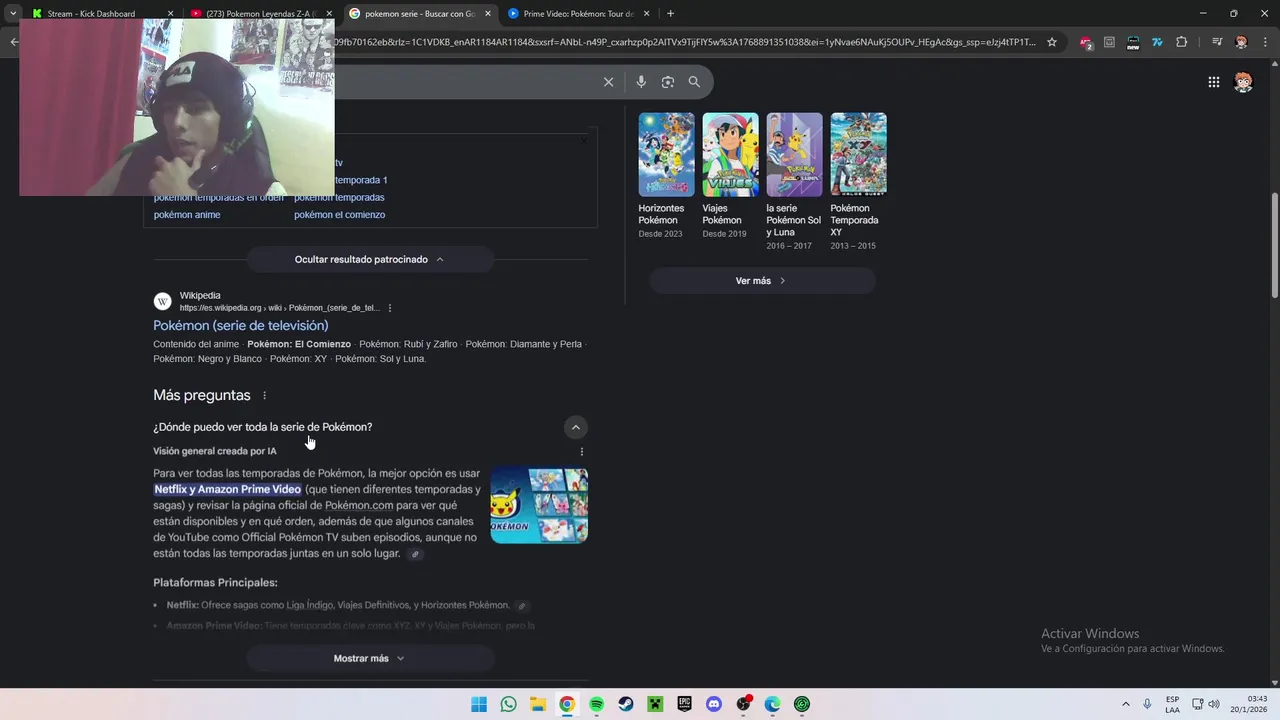The height and width of the screenshot is (720, 1280).
Task: Click the magnifying glass search icon
Action: (x=694, y=82)
